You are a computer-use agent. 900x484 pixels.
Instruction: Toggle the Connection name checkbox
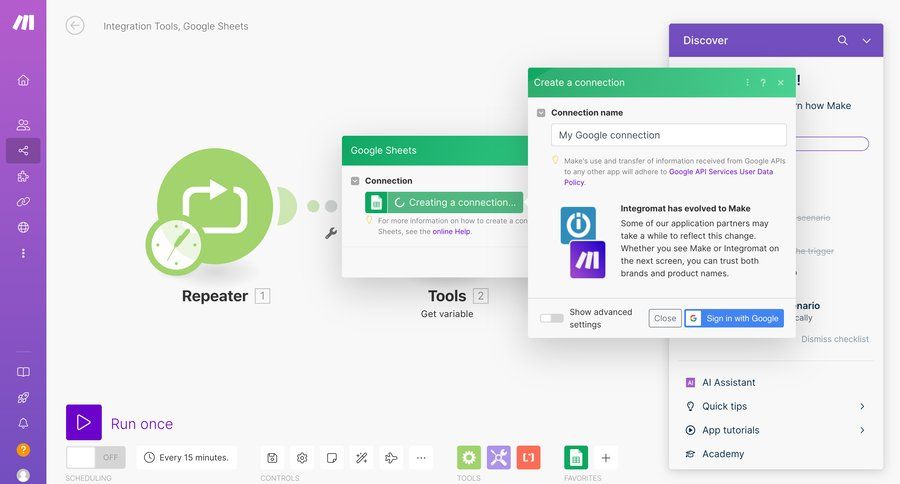[541, 113]
